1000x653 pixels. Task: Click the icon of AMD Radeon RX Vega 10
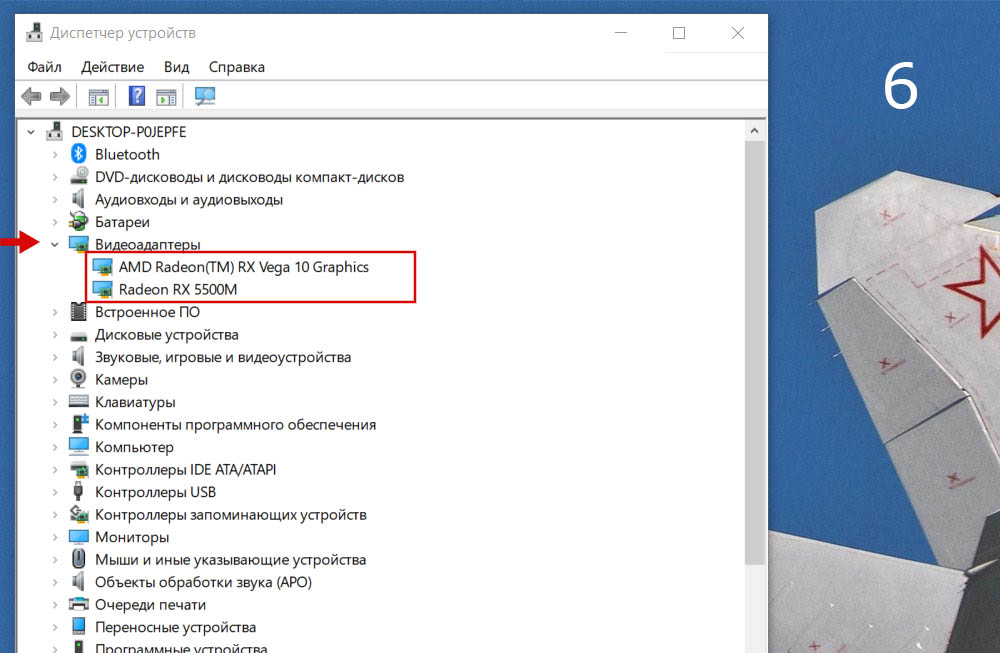pos(103,267)
